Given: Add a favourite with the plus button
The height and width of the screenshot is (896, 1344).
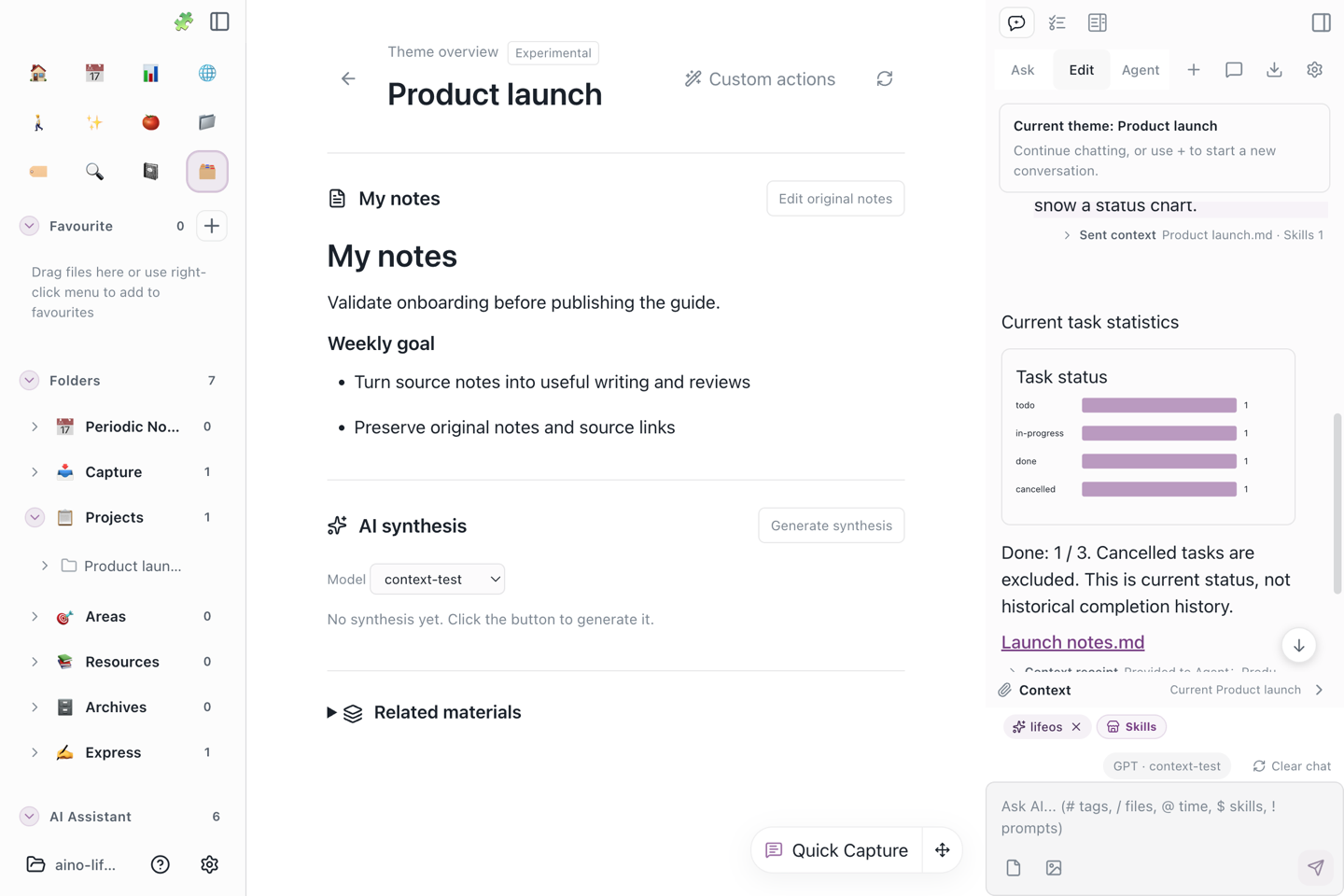Looking at the screenshot, I should (x=212, y=226).
